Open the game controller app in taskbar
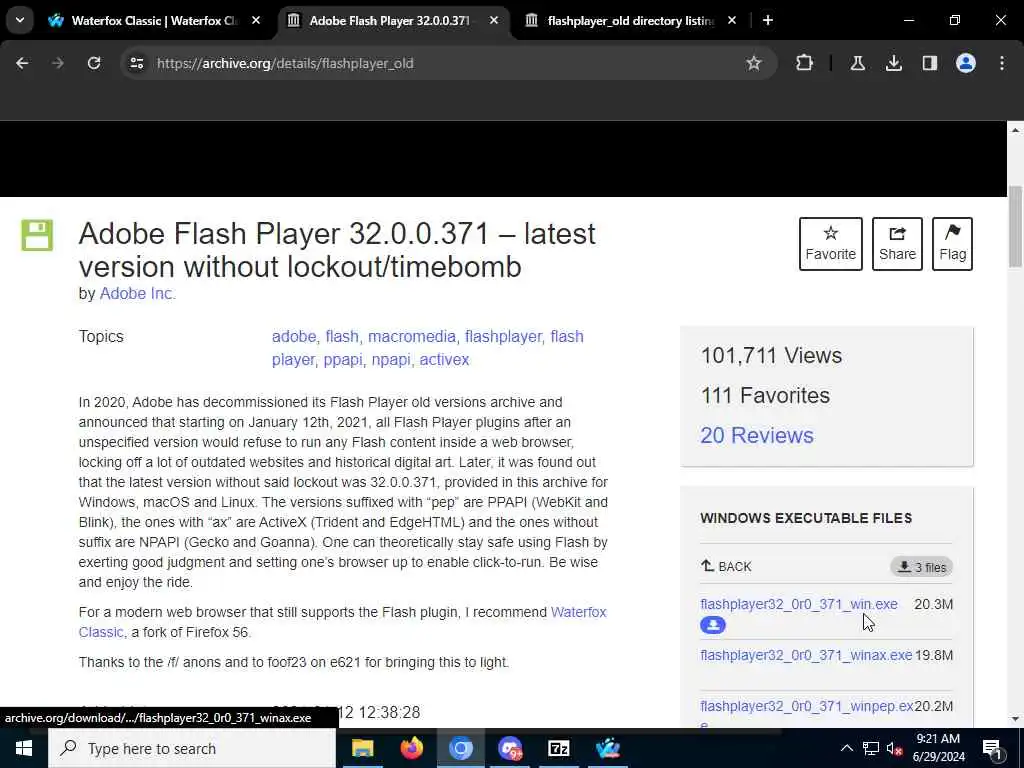This screenshot has width=1024, height=768. (x=510, y=748)
